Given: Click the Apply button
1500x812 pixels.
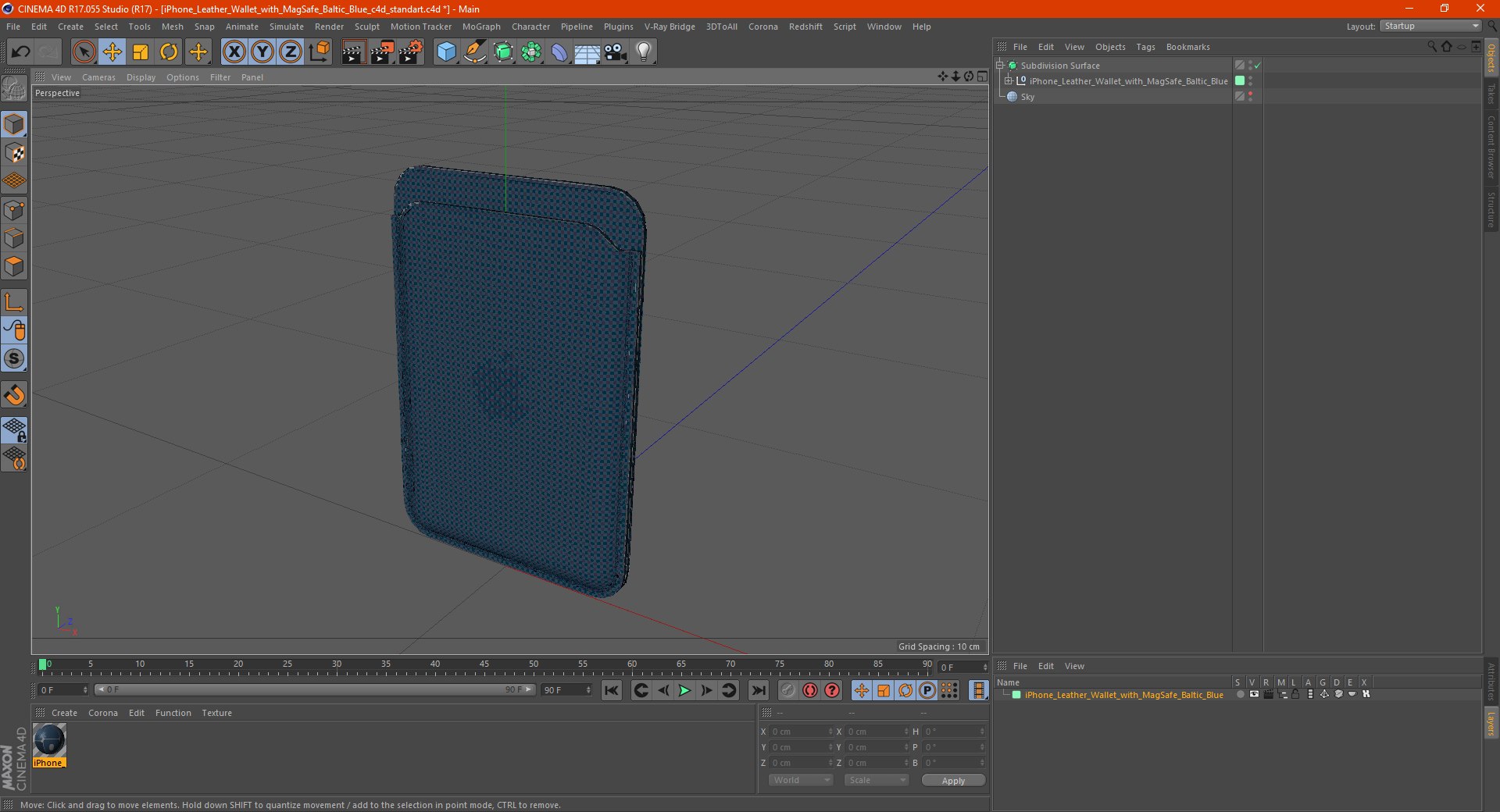Looking at the screenshot, I should point(953,781).
